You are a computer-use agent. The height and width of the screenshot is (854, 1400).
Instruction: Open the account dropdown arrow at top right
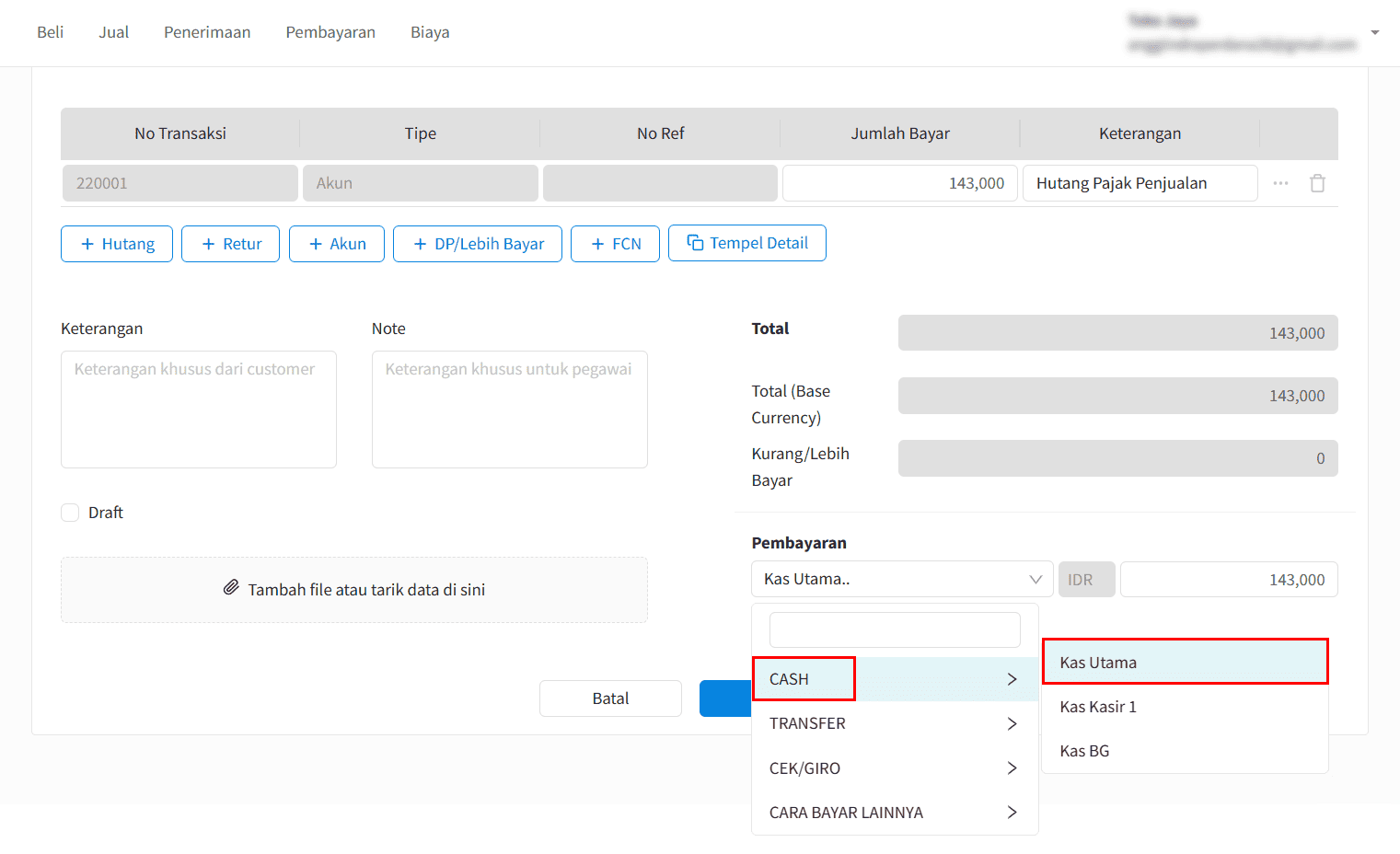tap(1374, 32)
